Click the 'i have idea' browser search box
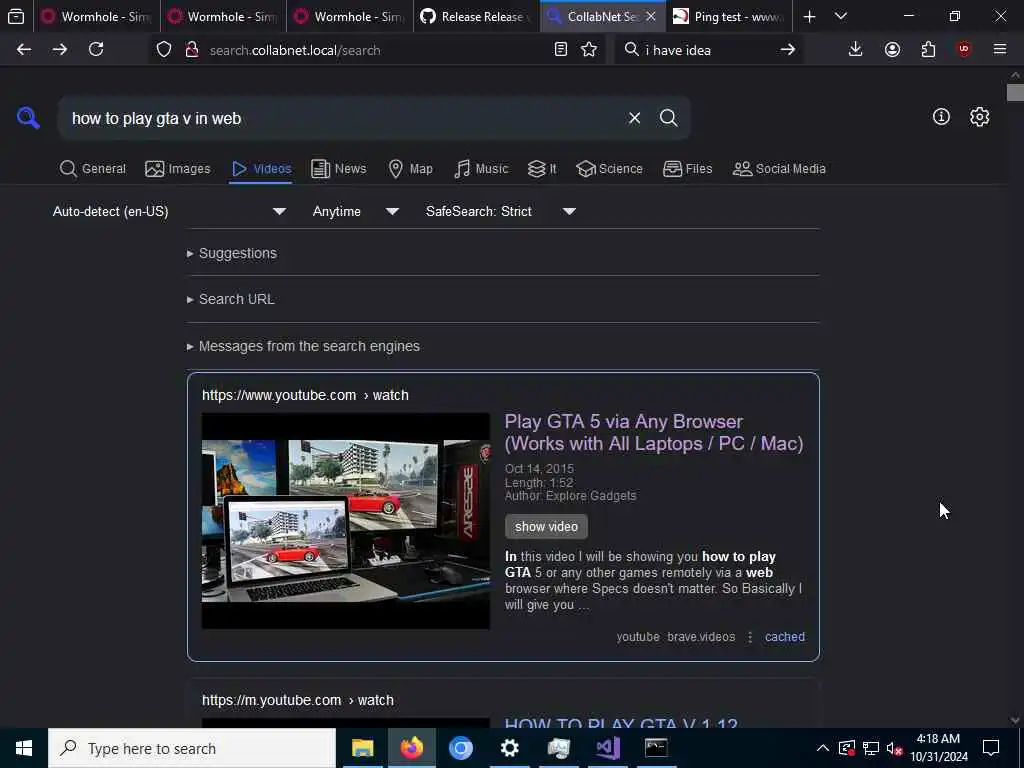This screenshot has height=768, width=1024. click(x=709, y=50)
